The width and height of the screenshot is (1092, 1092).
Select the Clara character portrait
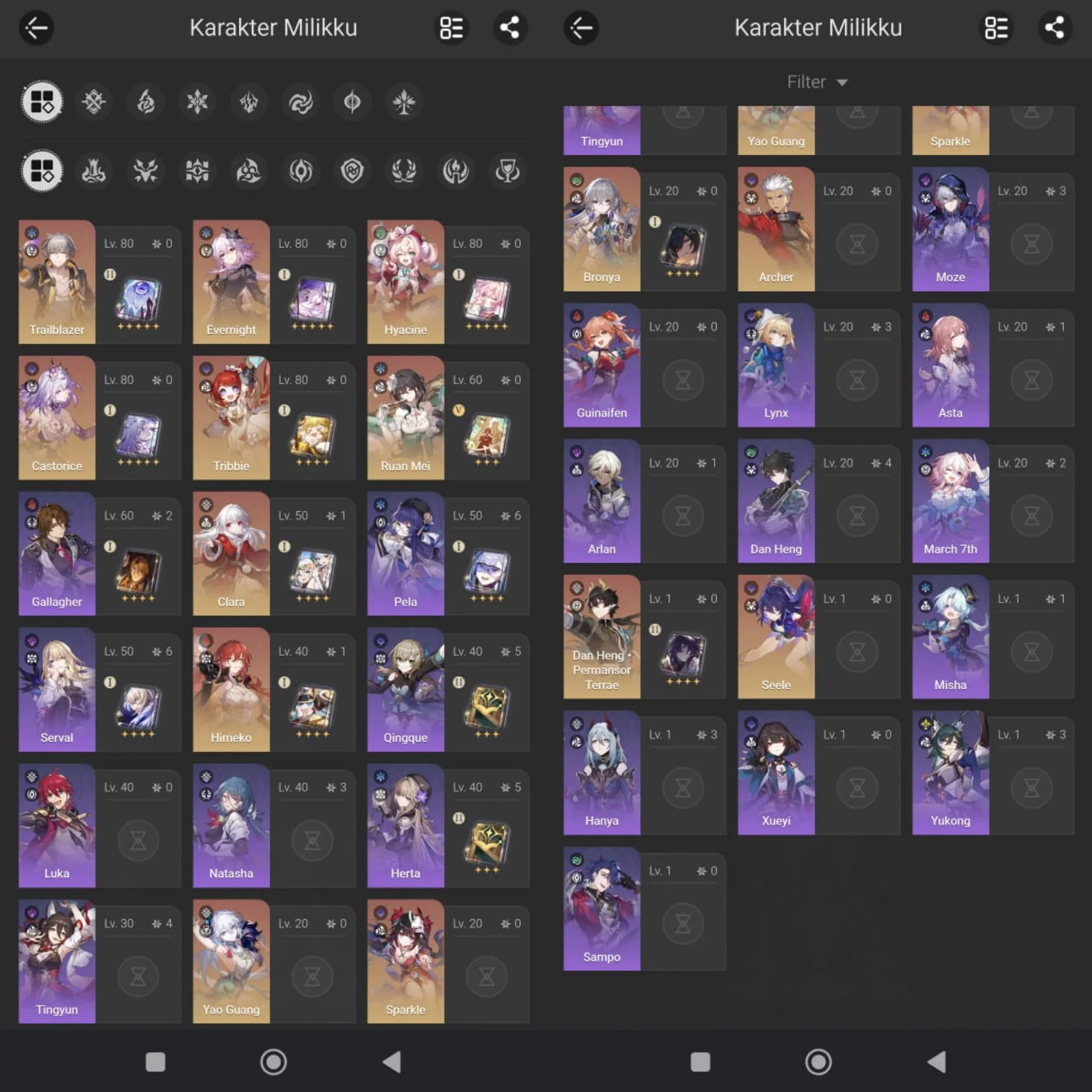click(x=231, y=554)
